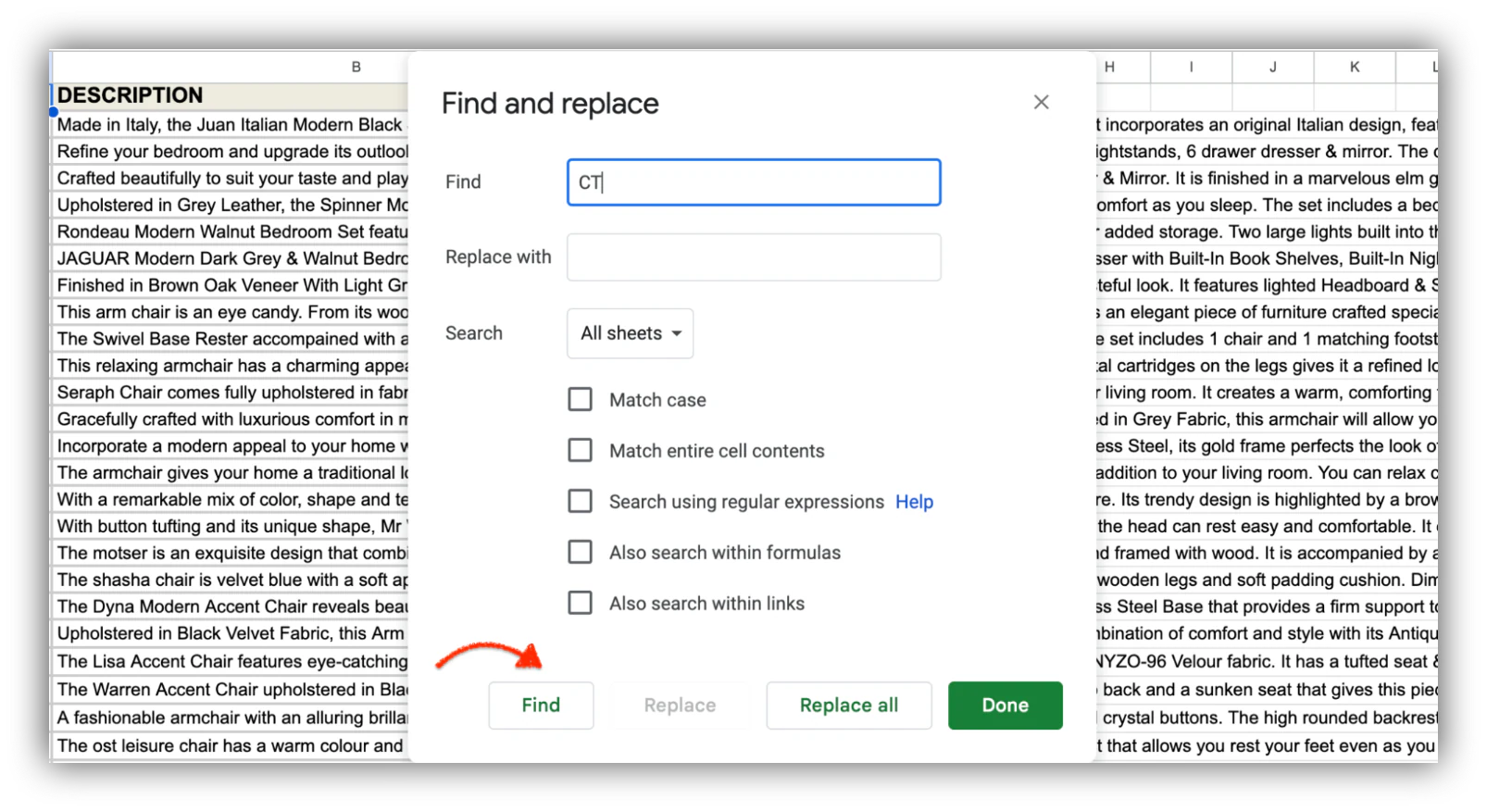Select cell starting "The shasha chair is velvet blue"
The image size is (1487, 812).
231,581
